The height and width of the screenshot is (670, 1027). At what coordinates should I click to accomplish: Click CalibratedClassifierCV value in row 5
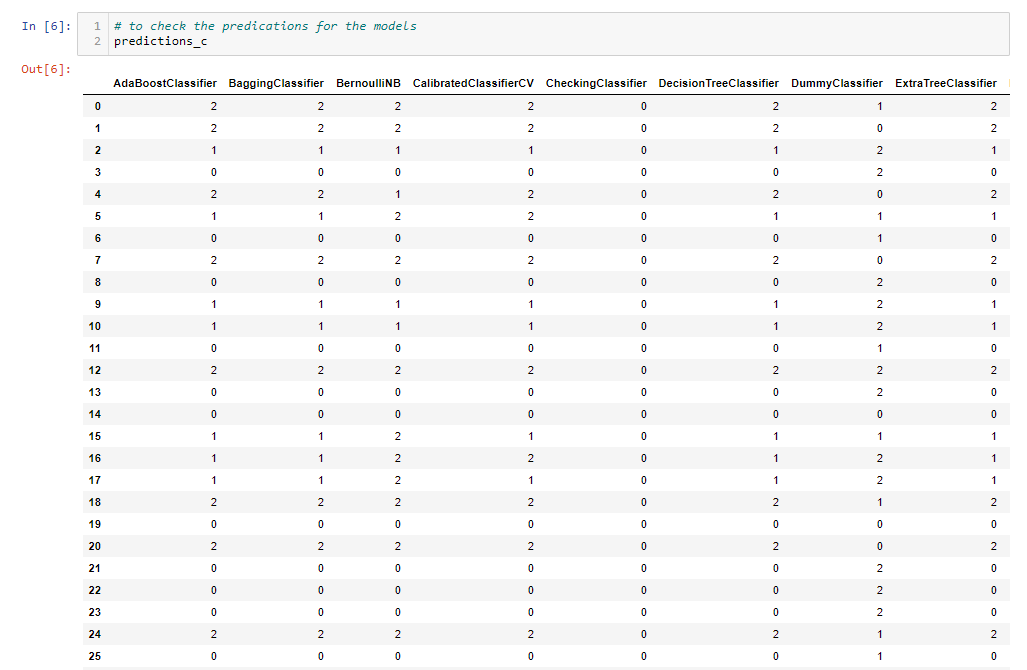tap(531, 216)
